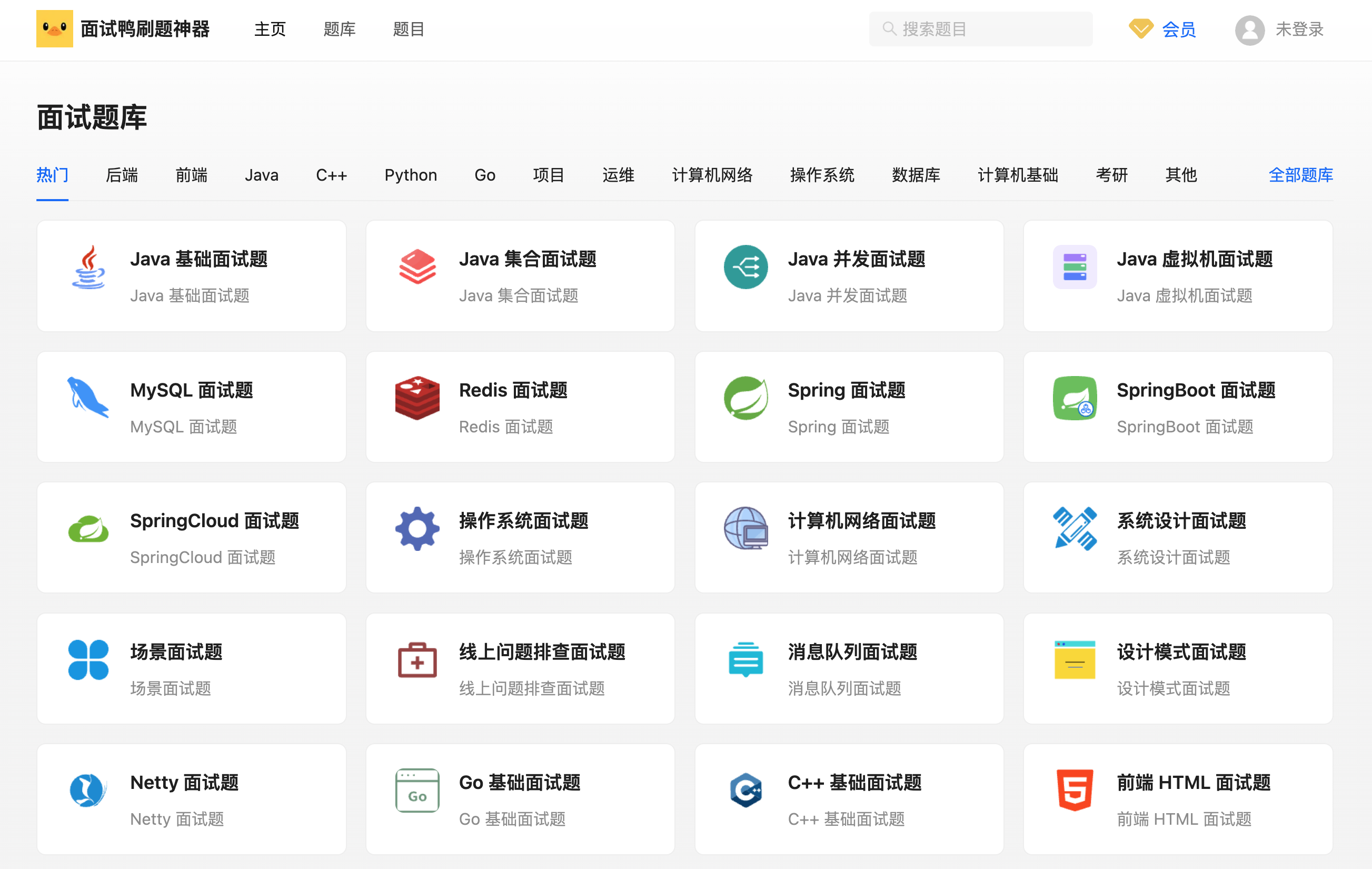The image size is (1372, 869).
Task: Click the gray user avatar icon
Action: [1249, 29]
